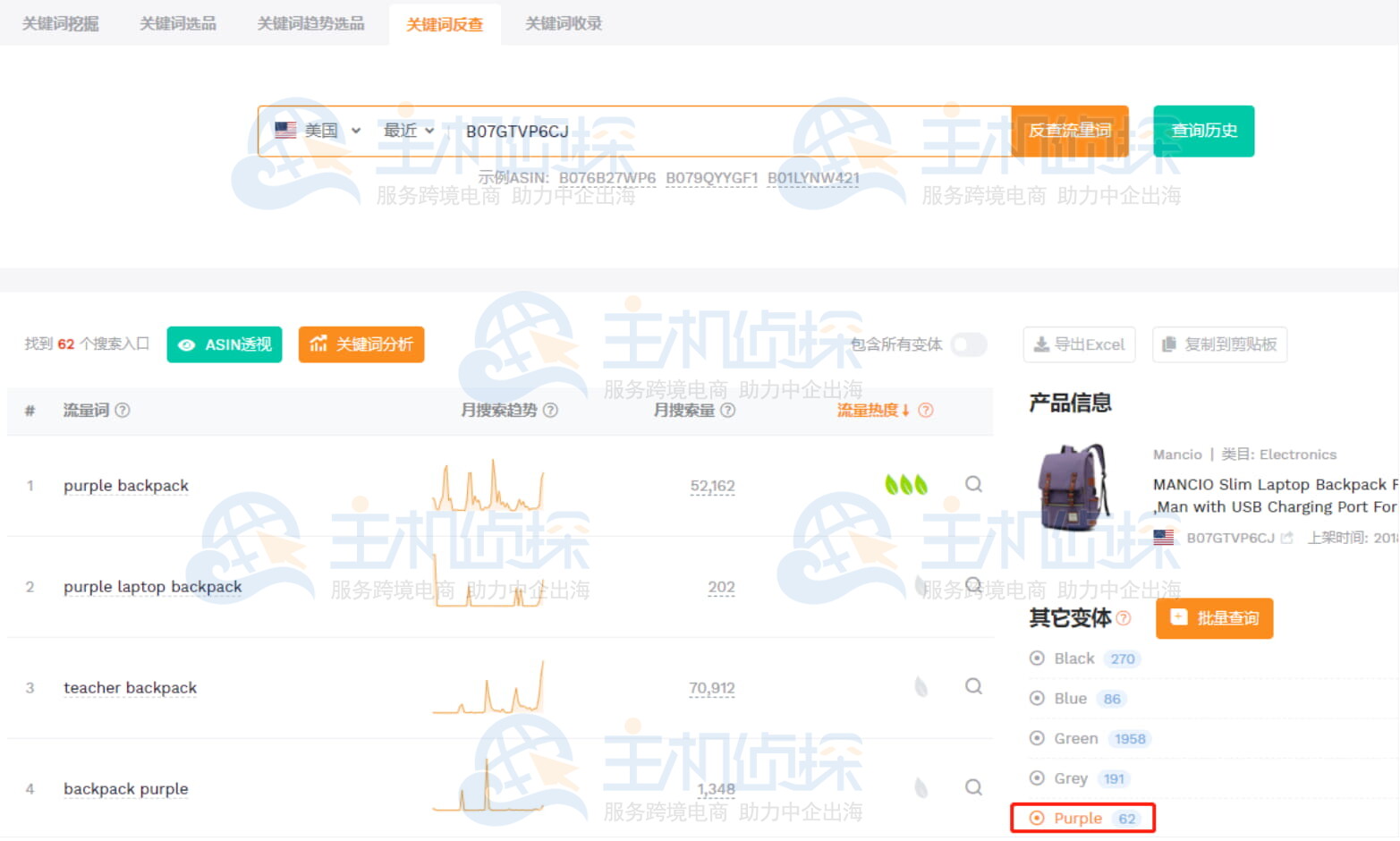Toggle the 流量热度 sort direction
The image size is (1400, 841).
(907, 411)
